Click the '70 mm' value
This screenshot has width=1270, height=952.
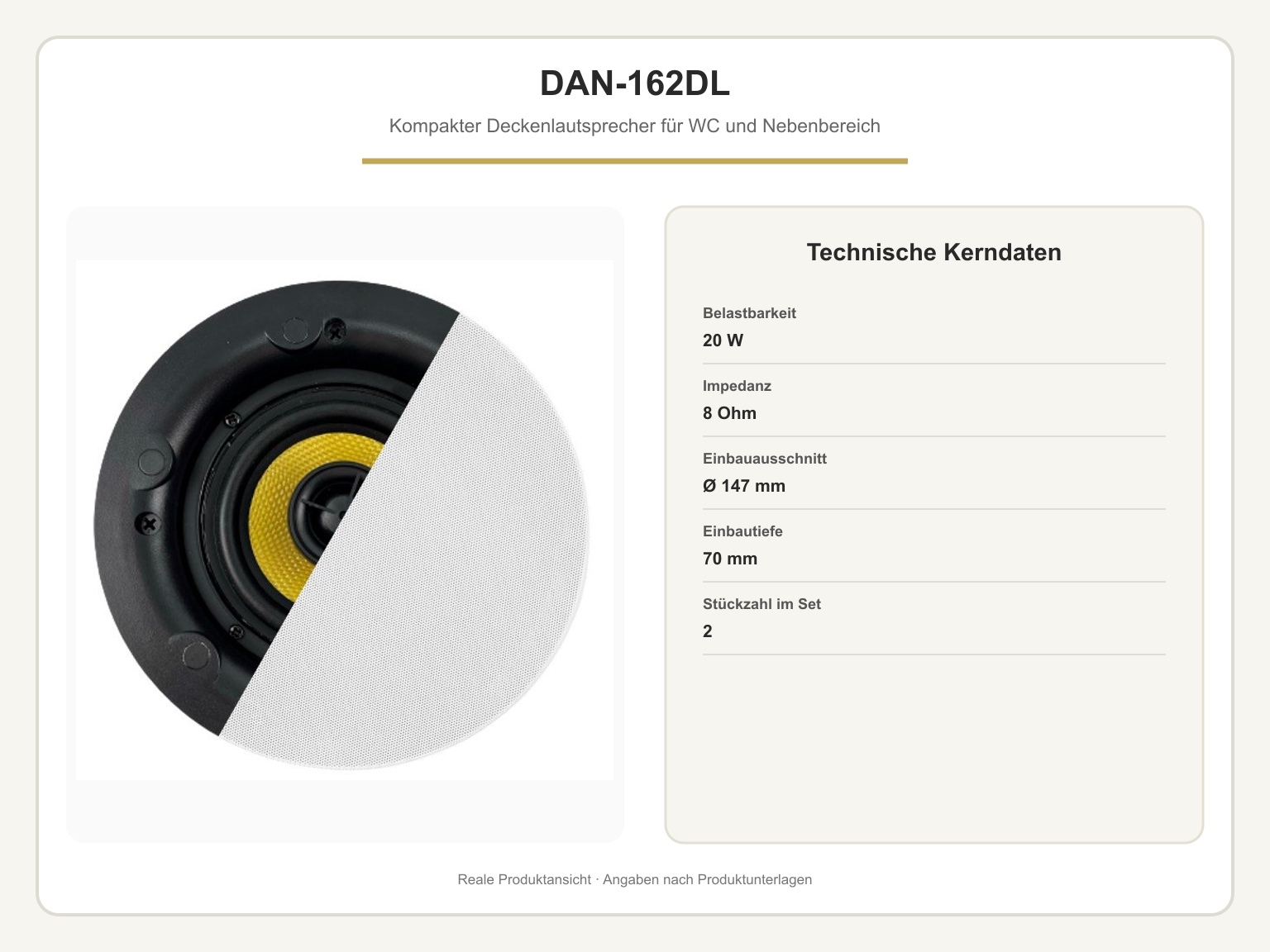point(730,559)
